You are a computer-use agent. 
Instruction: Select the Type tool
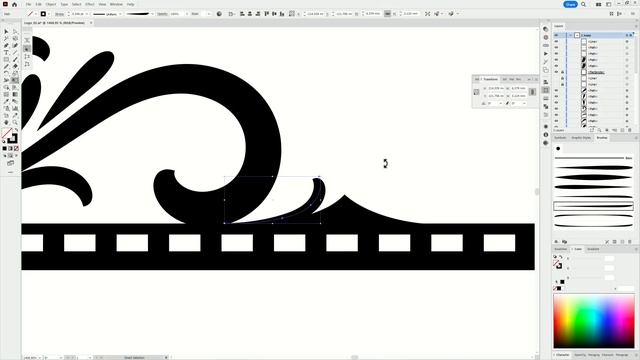(x=6, y=53)
